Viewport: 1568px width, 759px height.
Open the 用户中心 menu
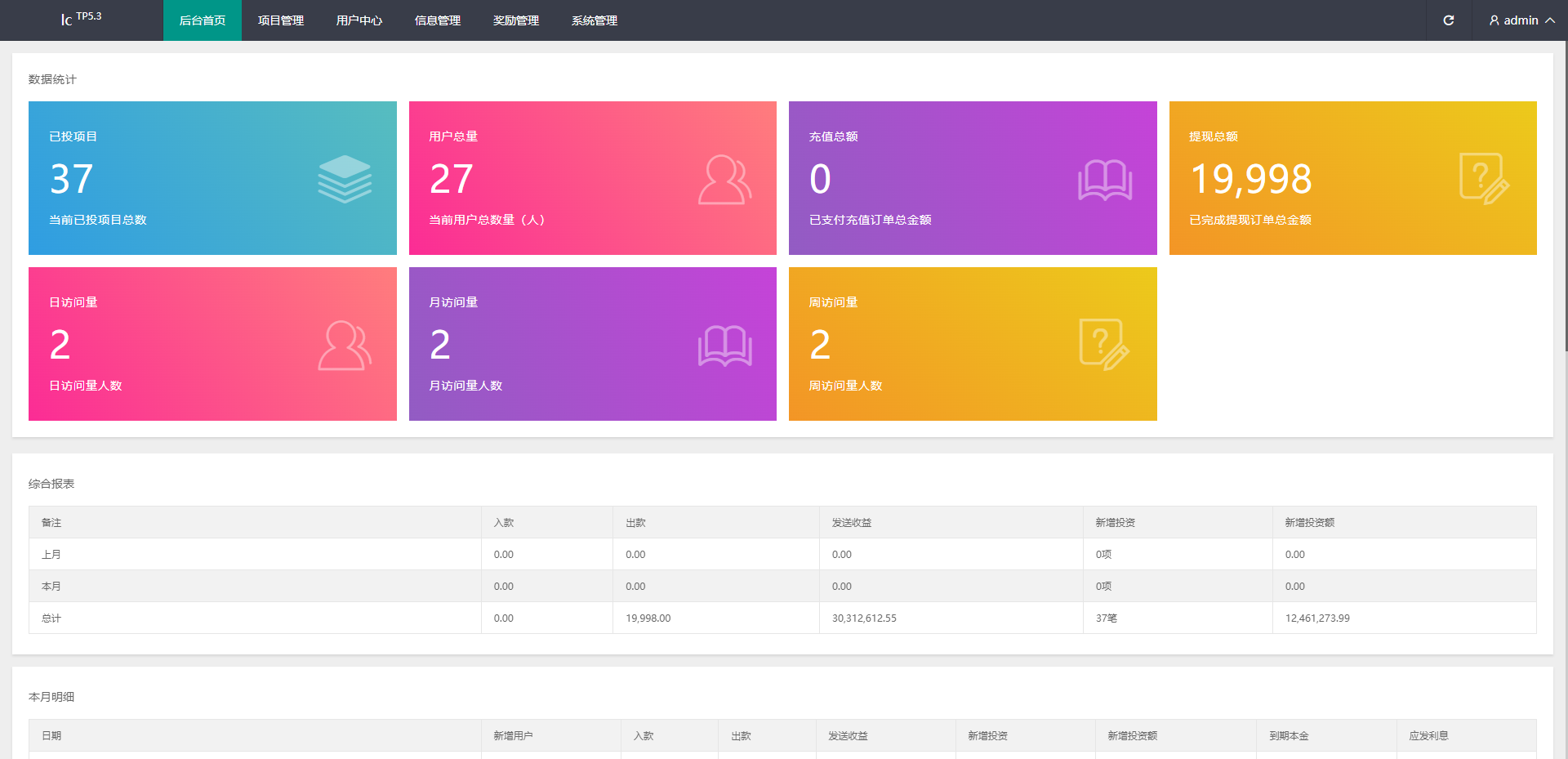point(359,20)
